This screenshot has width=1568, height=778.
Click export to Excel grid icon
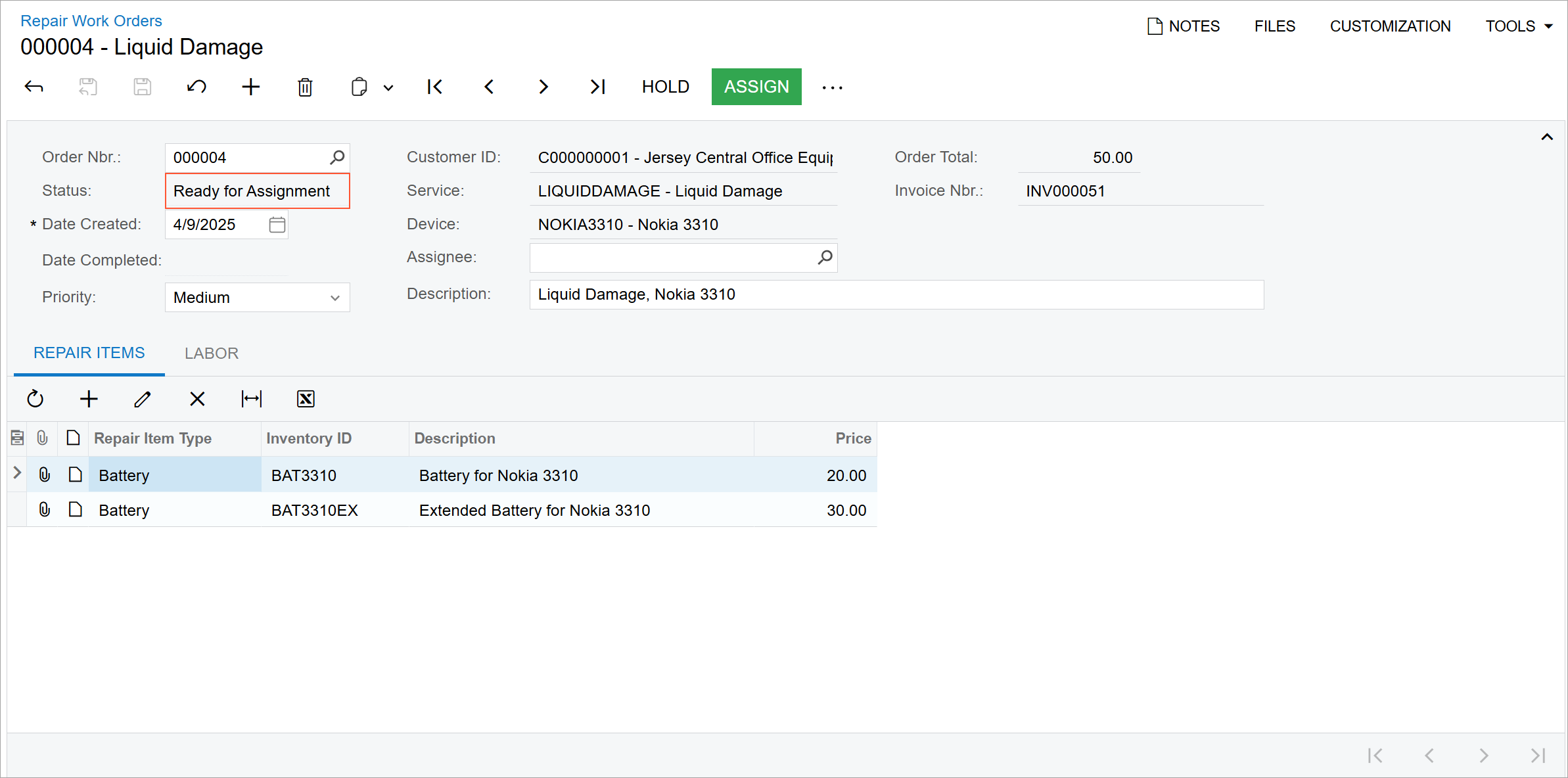pyautogui.click(x=306, y=399)
